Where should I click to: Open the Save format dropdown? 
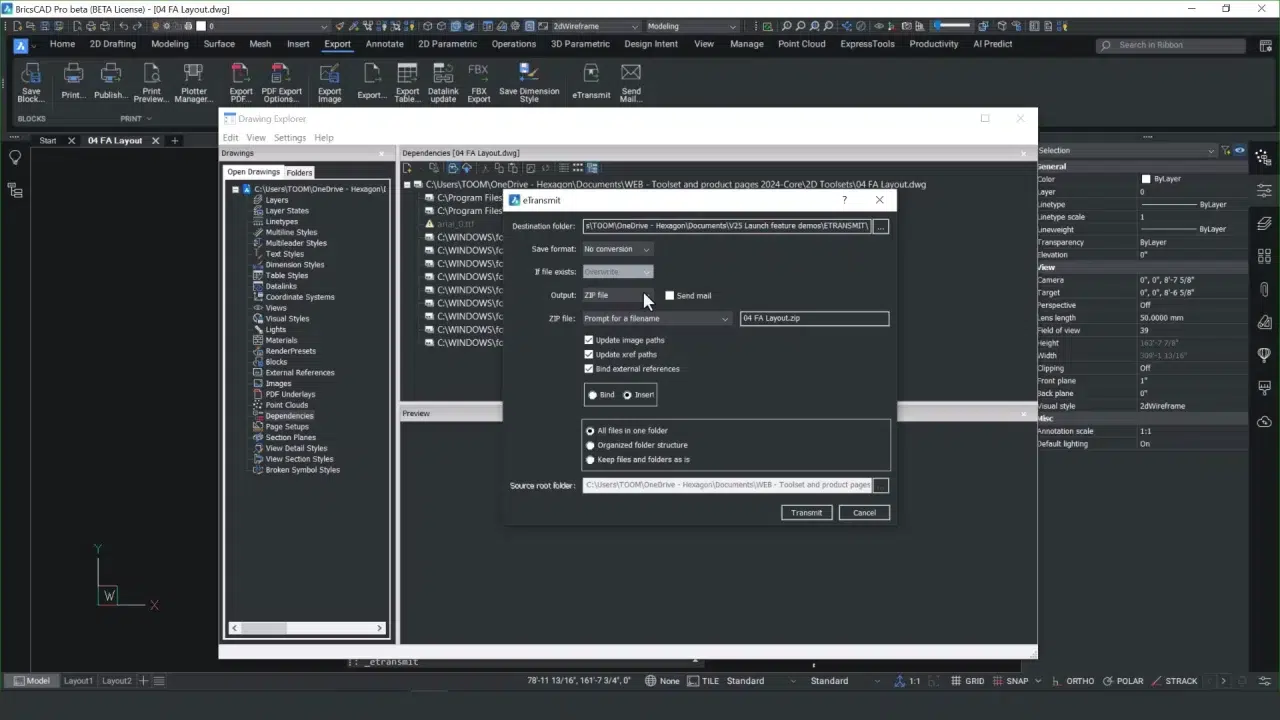click(x=617, y=249)
